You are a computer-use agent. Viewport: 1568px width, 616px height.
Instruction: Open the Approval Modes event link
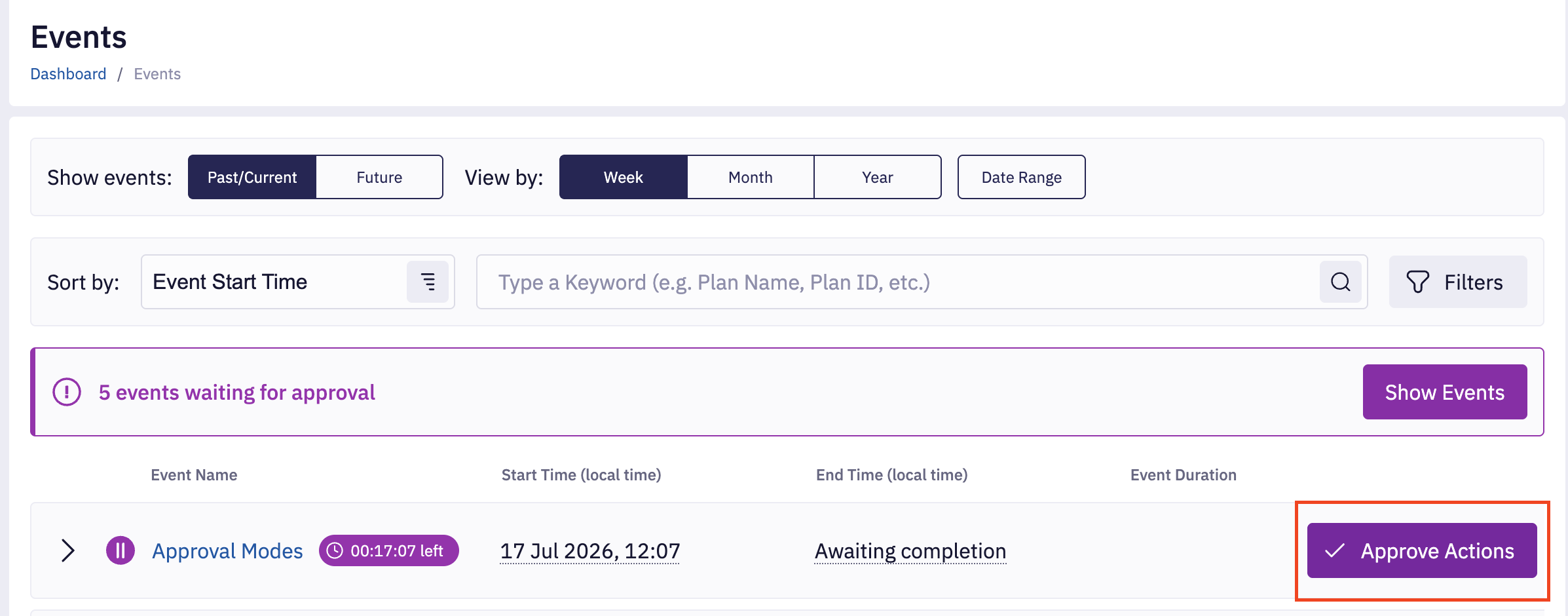tap(227, 550)
